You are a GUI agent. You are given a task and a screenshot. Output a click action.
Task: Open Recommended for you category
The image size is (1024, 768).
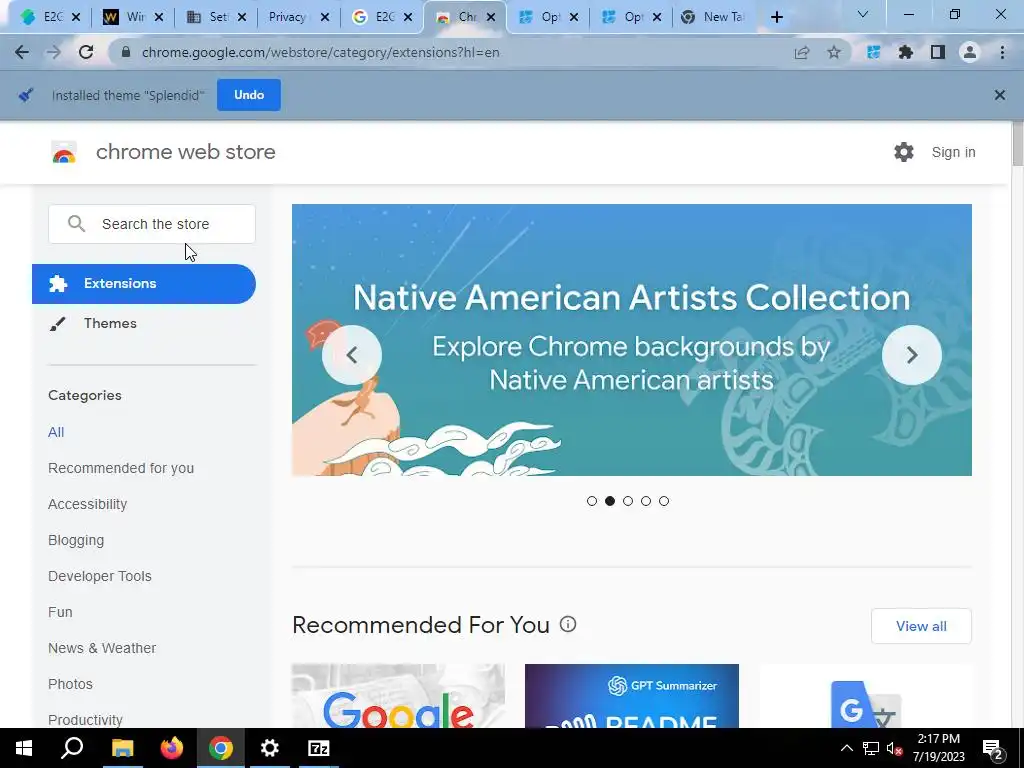(x=121, y=468)
